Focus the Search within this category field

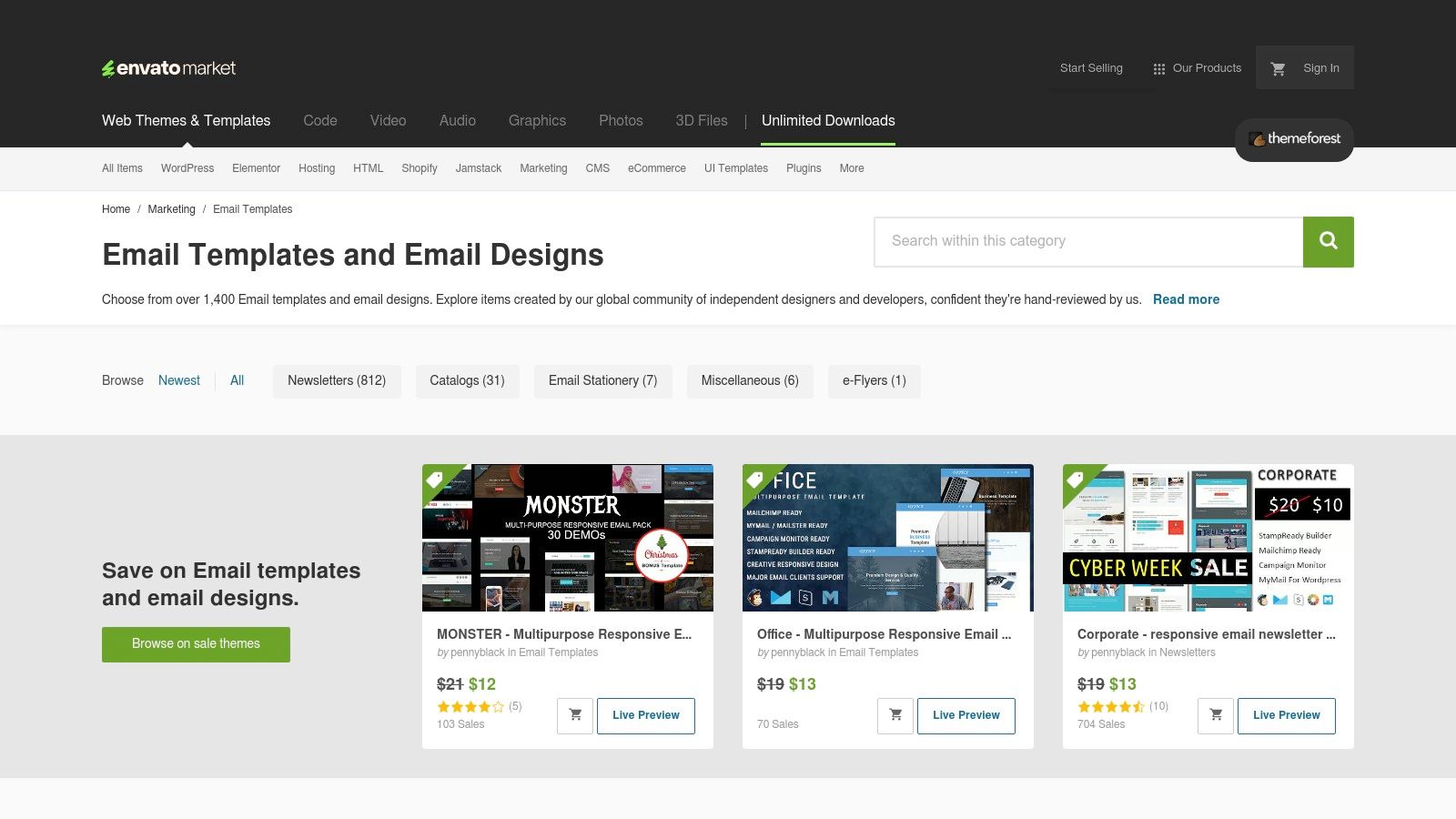1088,242
